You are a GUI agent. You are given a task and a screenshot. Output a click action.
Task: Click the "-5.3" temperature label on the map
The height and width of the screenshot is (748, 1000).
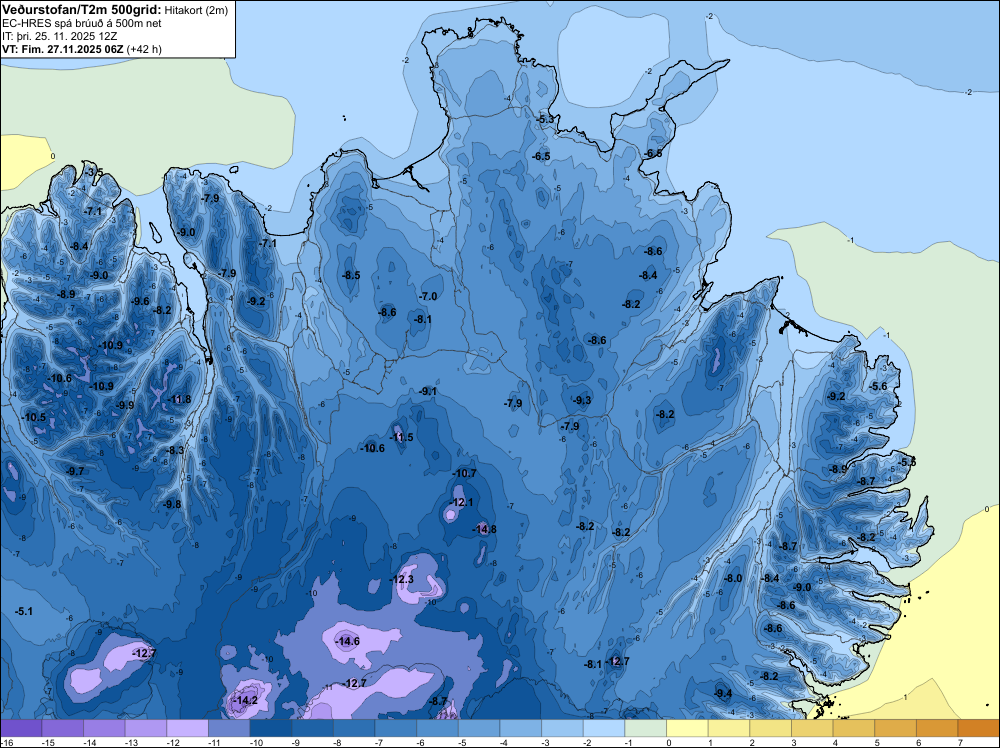tap(545, 119)
